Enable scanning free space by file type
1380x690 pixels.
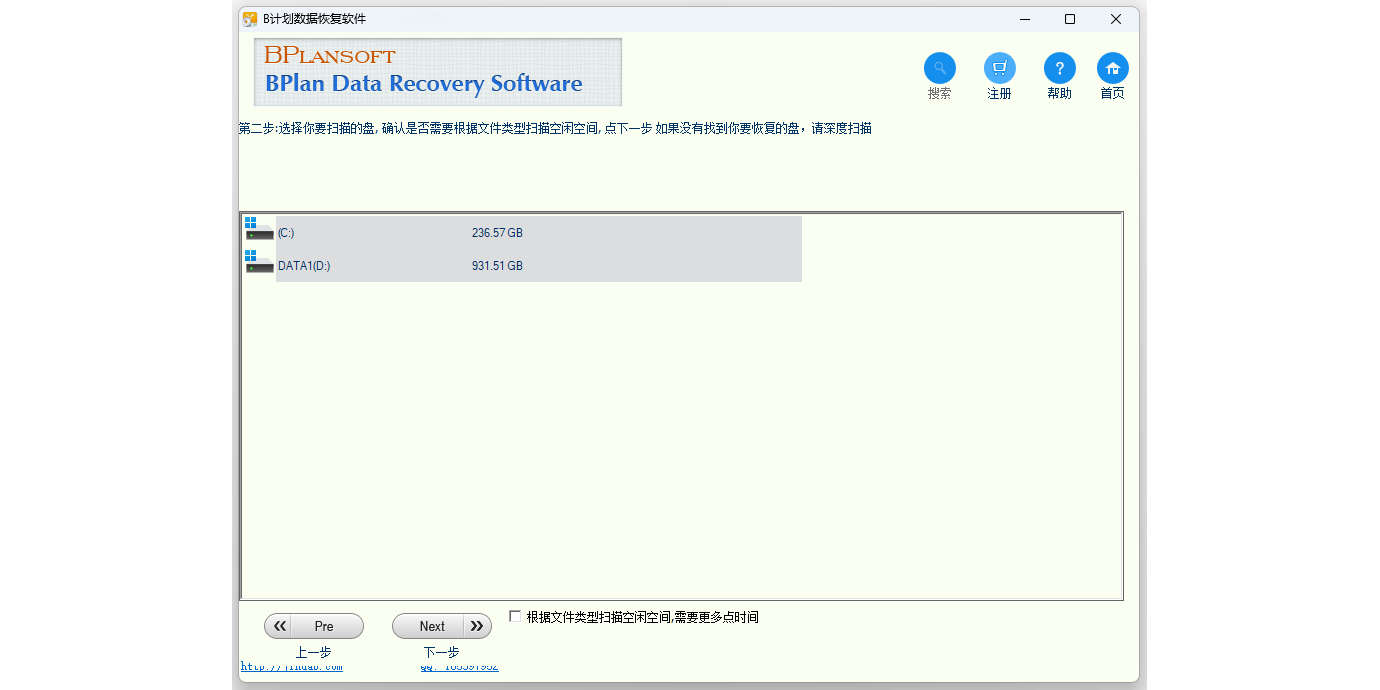pos(515,616)
